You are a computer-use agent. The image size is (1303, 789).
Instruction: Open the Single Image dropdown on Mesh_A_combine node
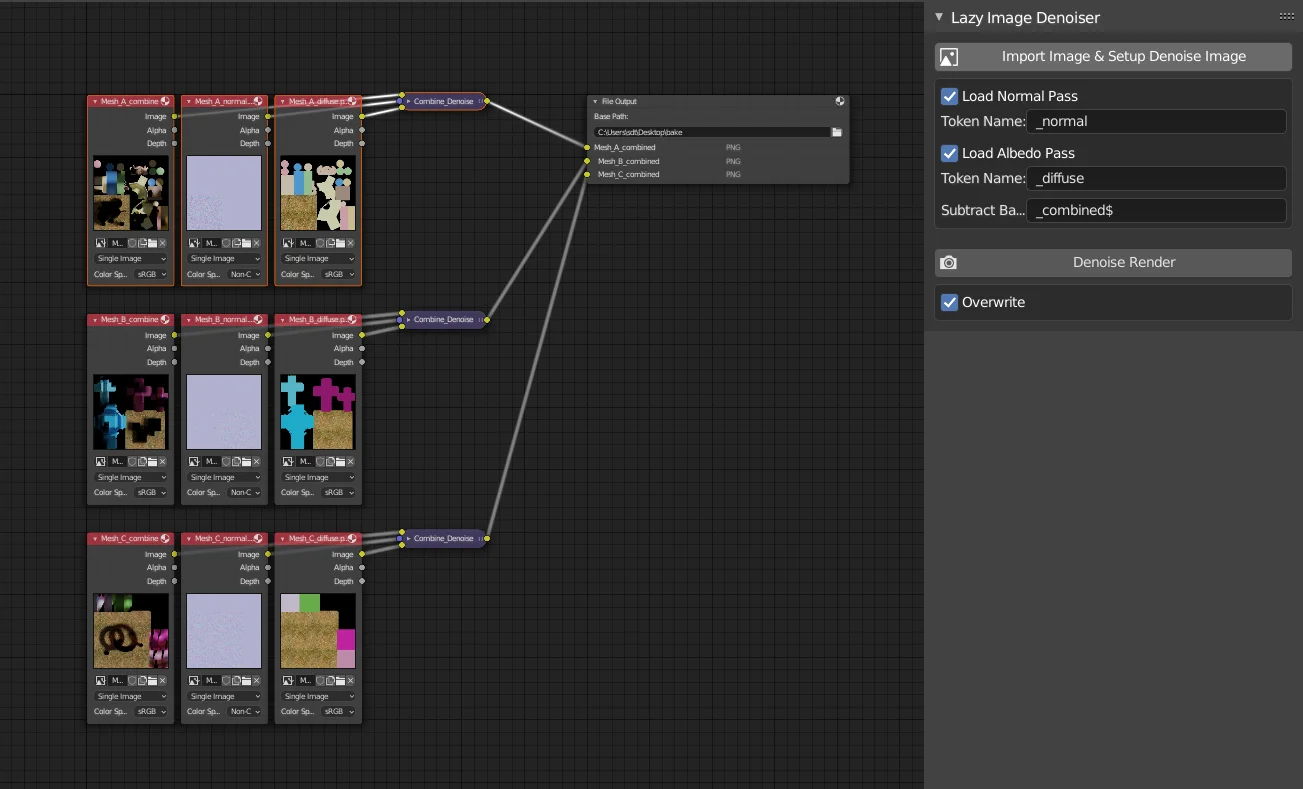coord(130,258)
